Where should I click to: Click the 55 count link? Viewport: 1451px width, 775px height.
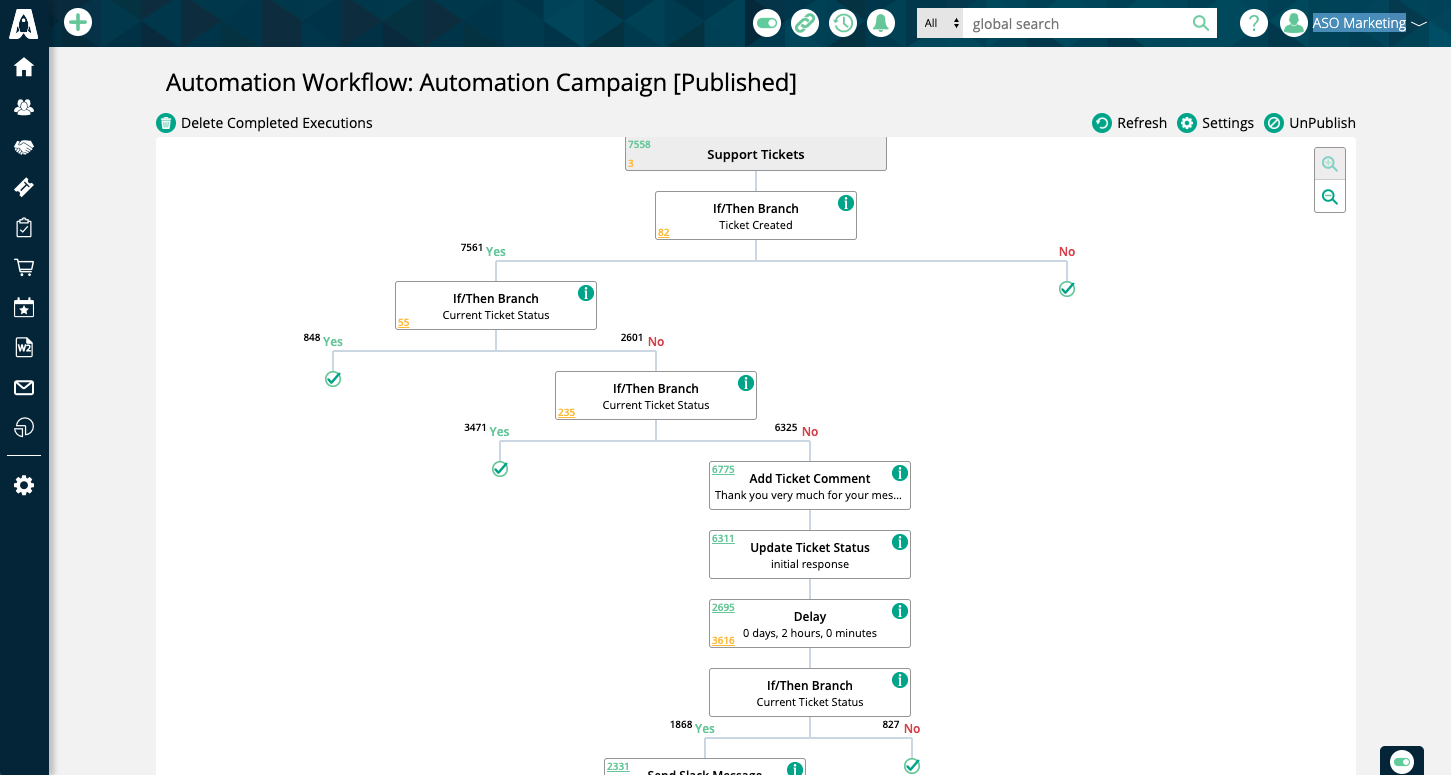404,322
